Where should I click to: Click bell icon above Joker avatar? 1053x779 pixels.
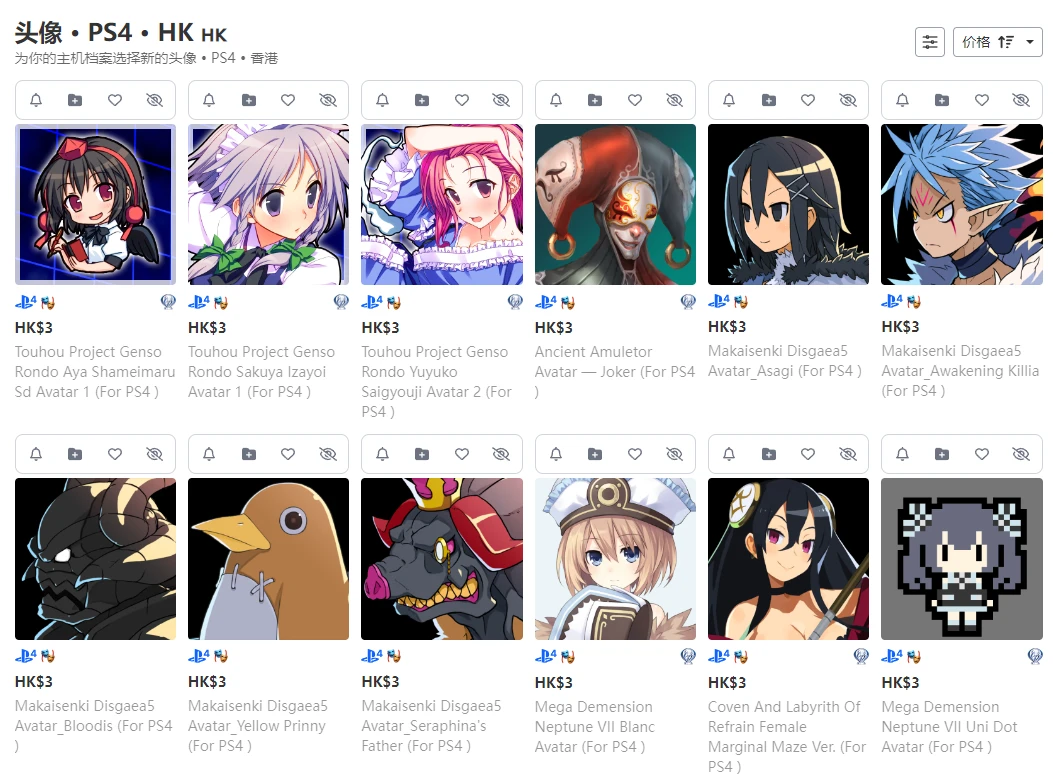coord(556,100)
